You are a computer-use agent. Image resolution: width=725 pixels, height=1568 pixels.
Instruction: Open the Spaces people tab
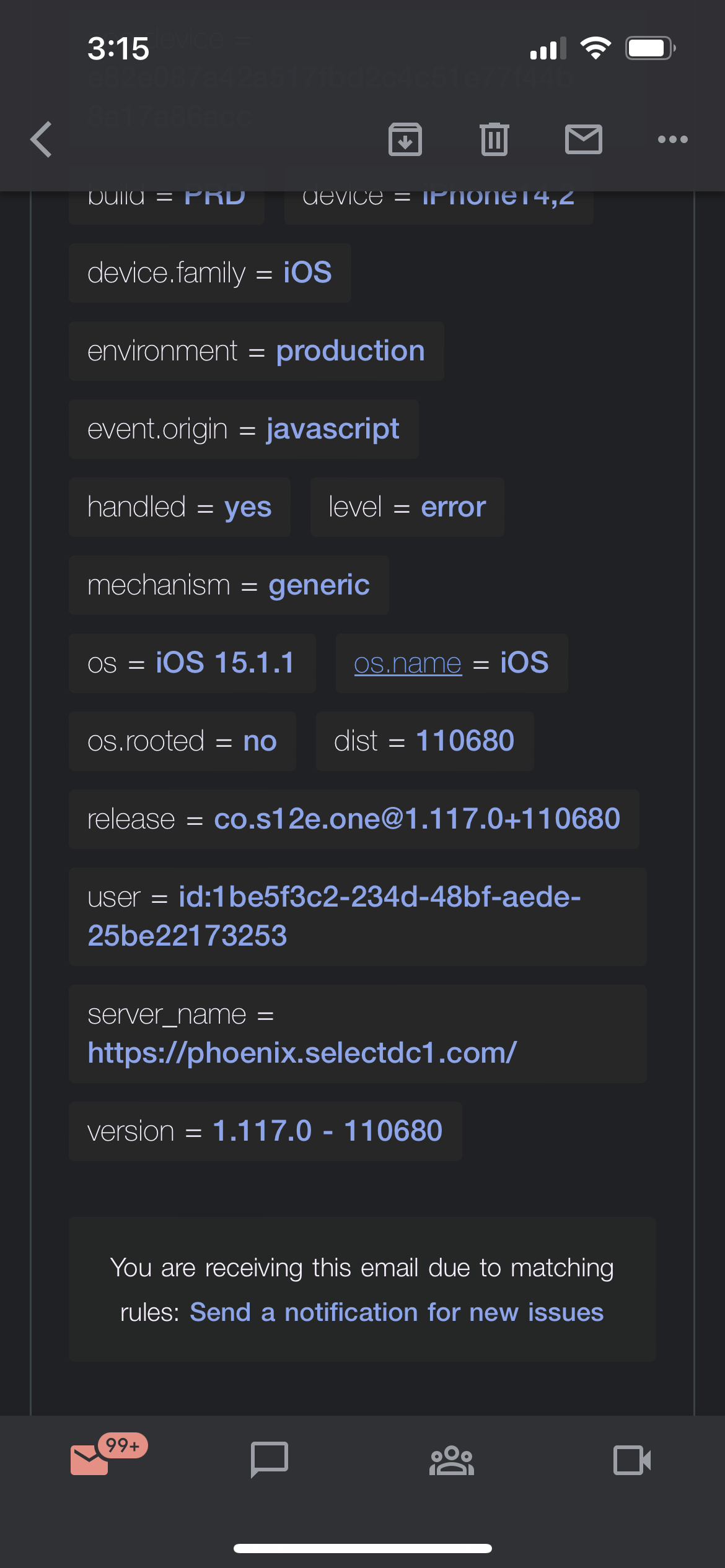(451, 1460)
